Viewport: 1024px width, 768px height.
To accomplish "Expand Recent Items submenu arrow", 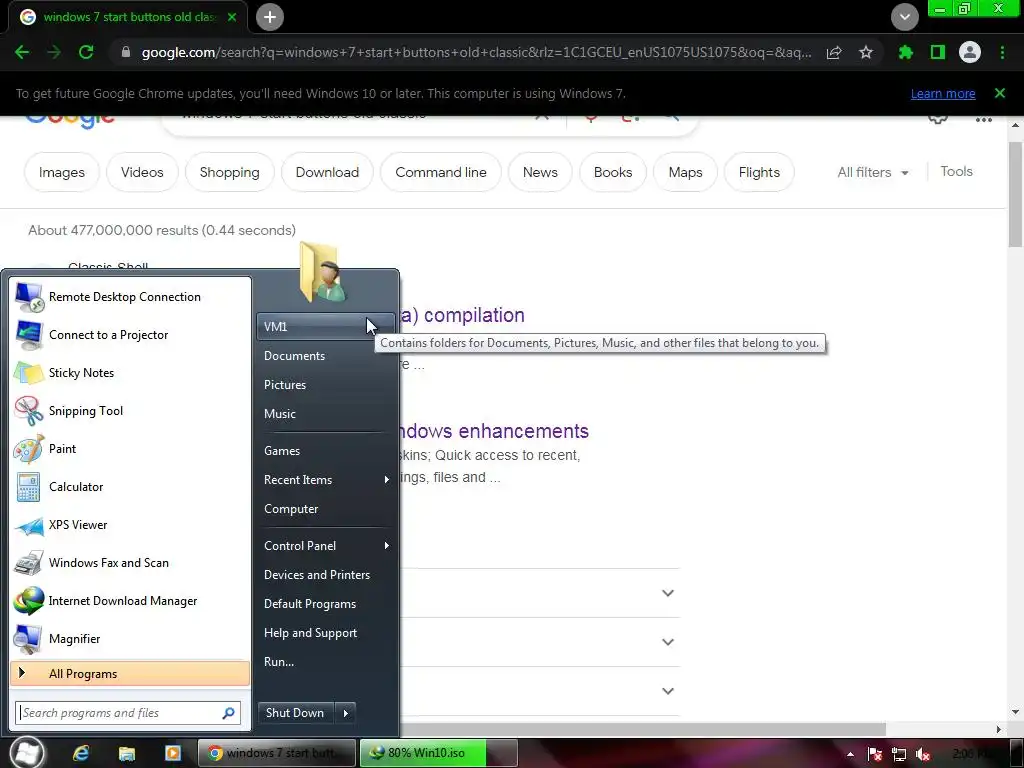I will click(387, 479).
